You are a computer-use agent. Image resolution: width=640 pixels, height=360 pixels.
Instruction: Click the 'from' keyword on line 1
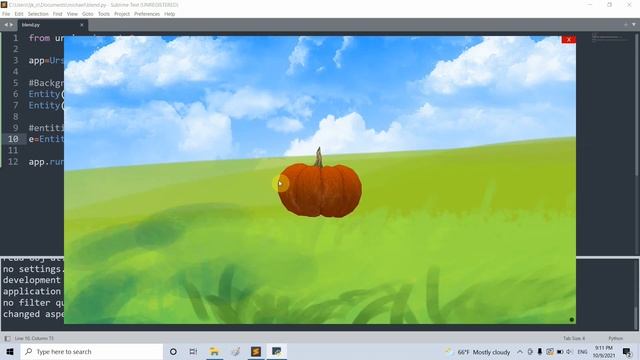click(39, 38)
